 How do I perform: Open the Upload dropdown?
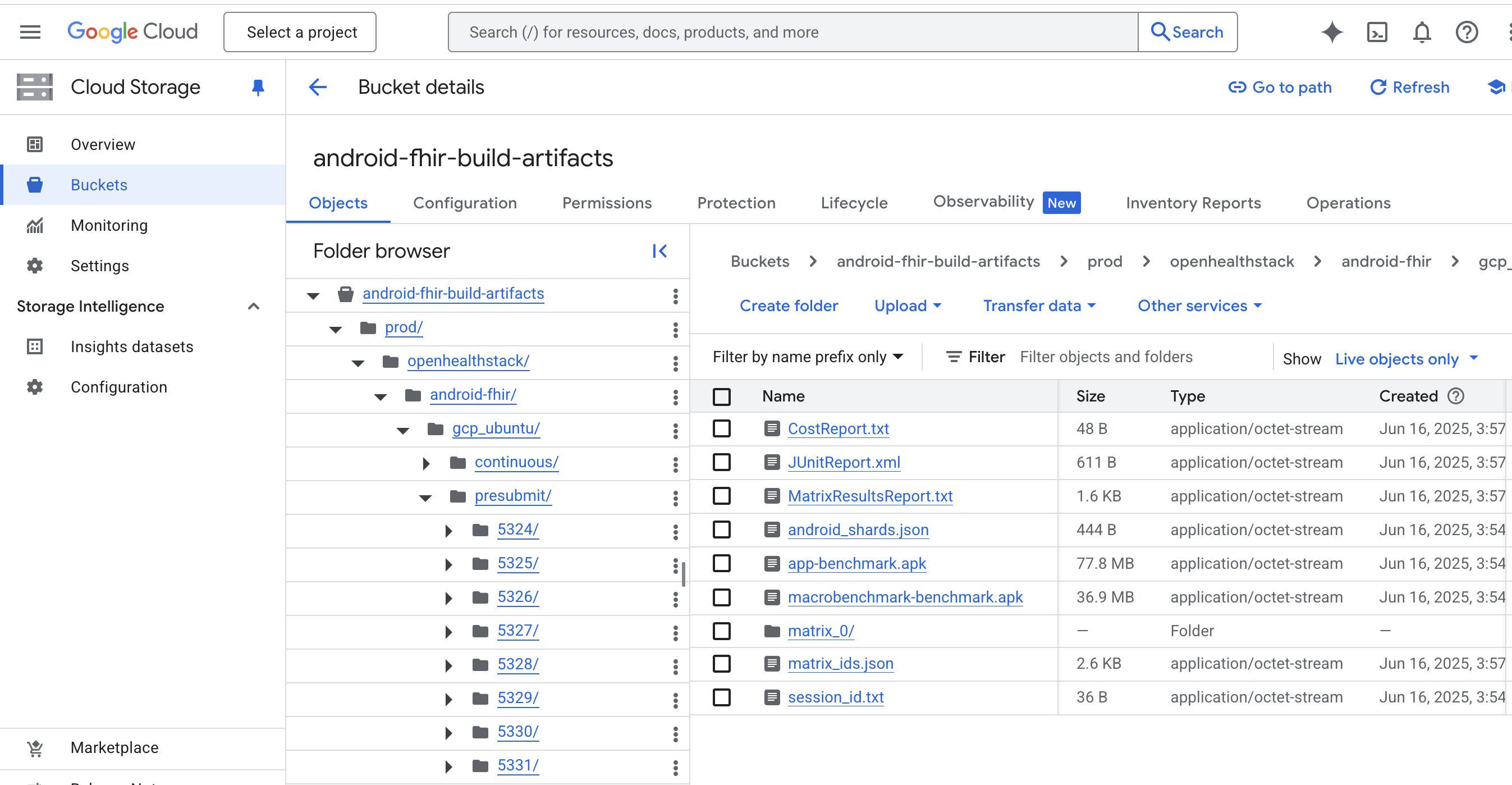pyautogui.click(x=908, y=306)
